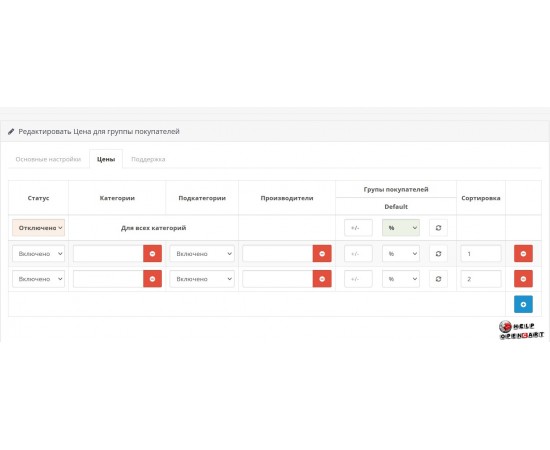Click +/- field in sort row 2

click(358, 279)
